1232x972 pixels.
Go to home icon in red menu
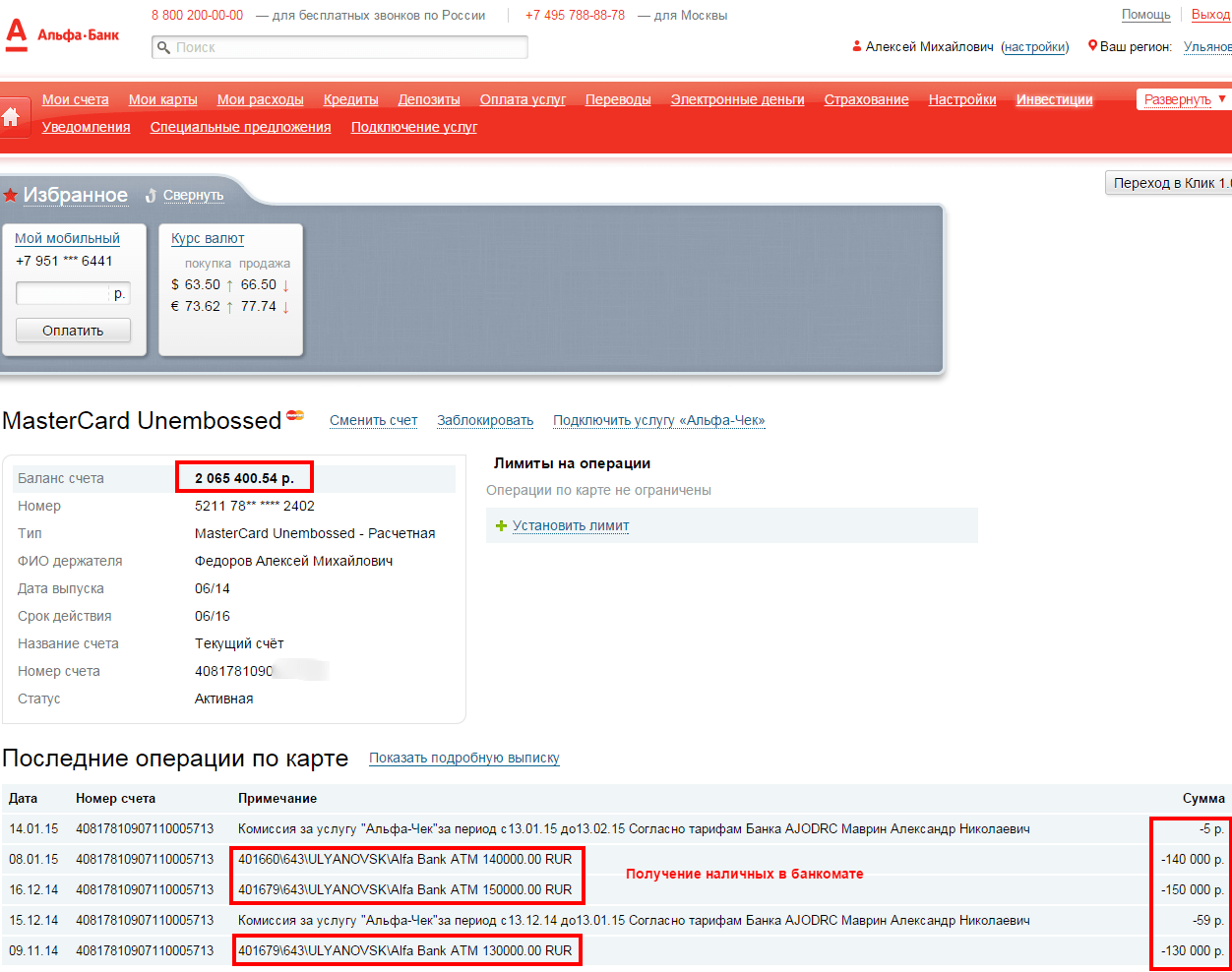click(x=11, y=117)
